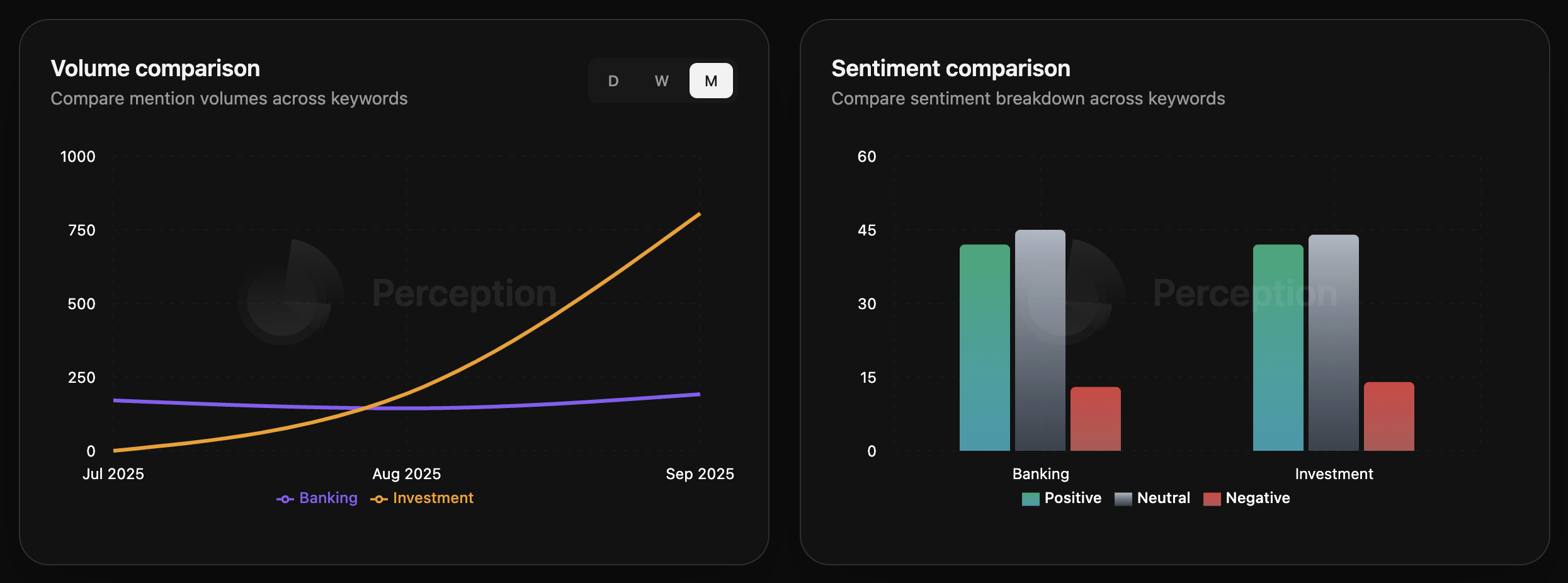The image size is (1568, 583).
Task: Click the Investment legend line marker icon
Action: (378, 499)
